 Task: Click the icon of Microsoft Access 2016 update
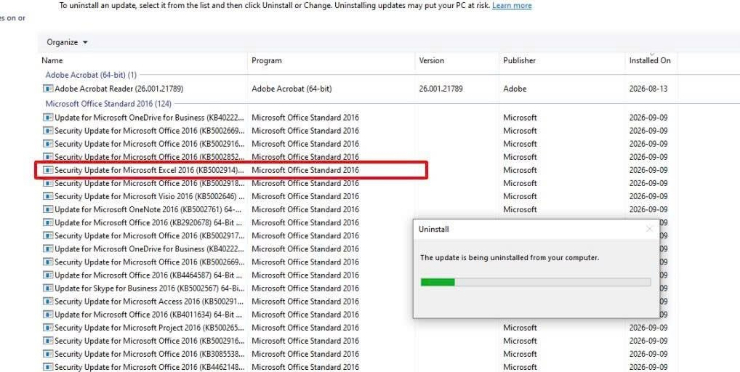point(48,302)
